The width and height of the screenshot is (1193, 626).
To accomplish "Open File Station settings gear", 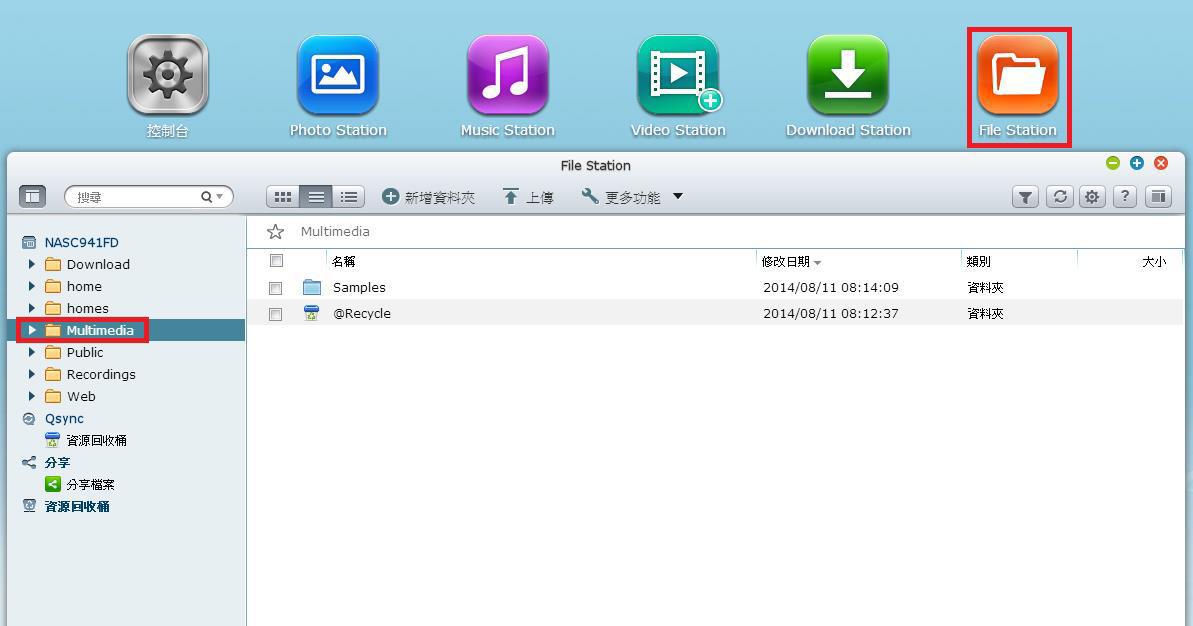I will coord(1092,197).
